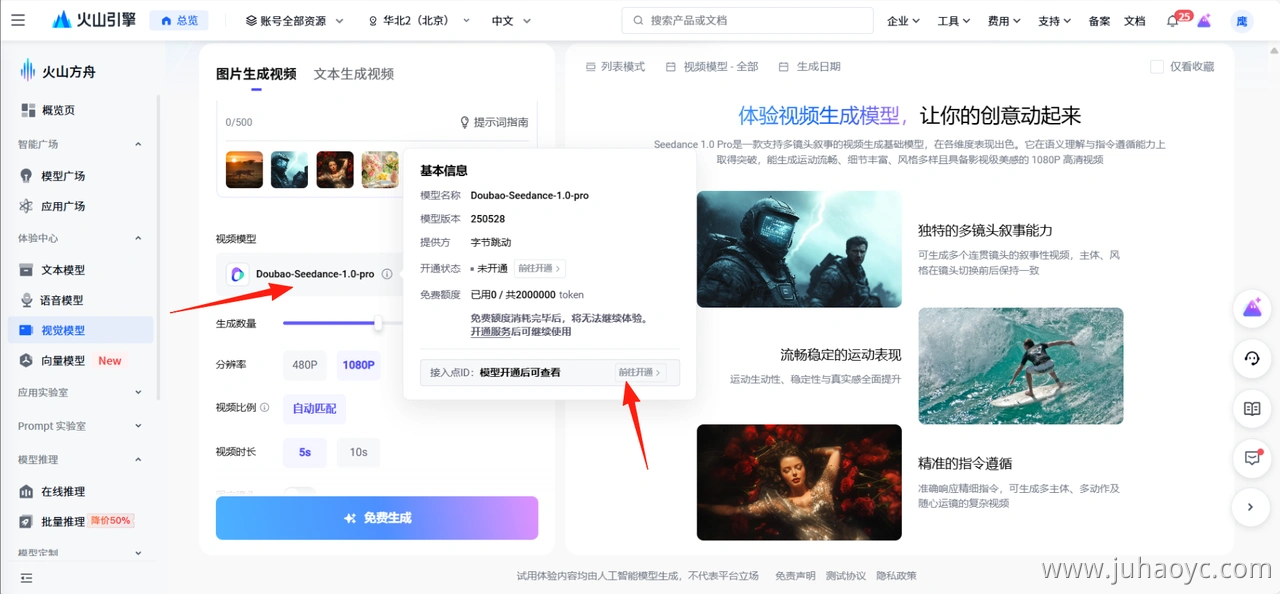This screenshot has width=1280, height=594.
Task: Expand the 模型定制 section
Action: pos(138,553)
